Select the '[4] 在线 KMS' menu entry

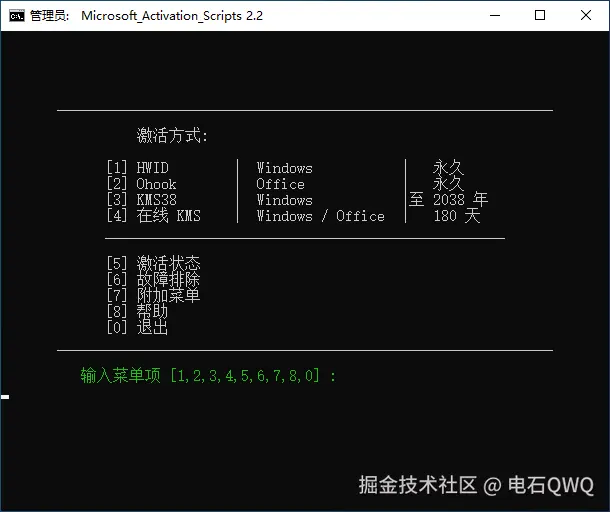[154, 216]
